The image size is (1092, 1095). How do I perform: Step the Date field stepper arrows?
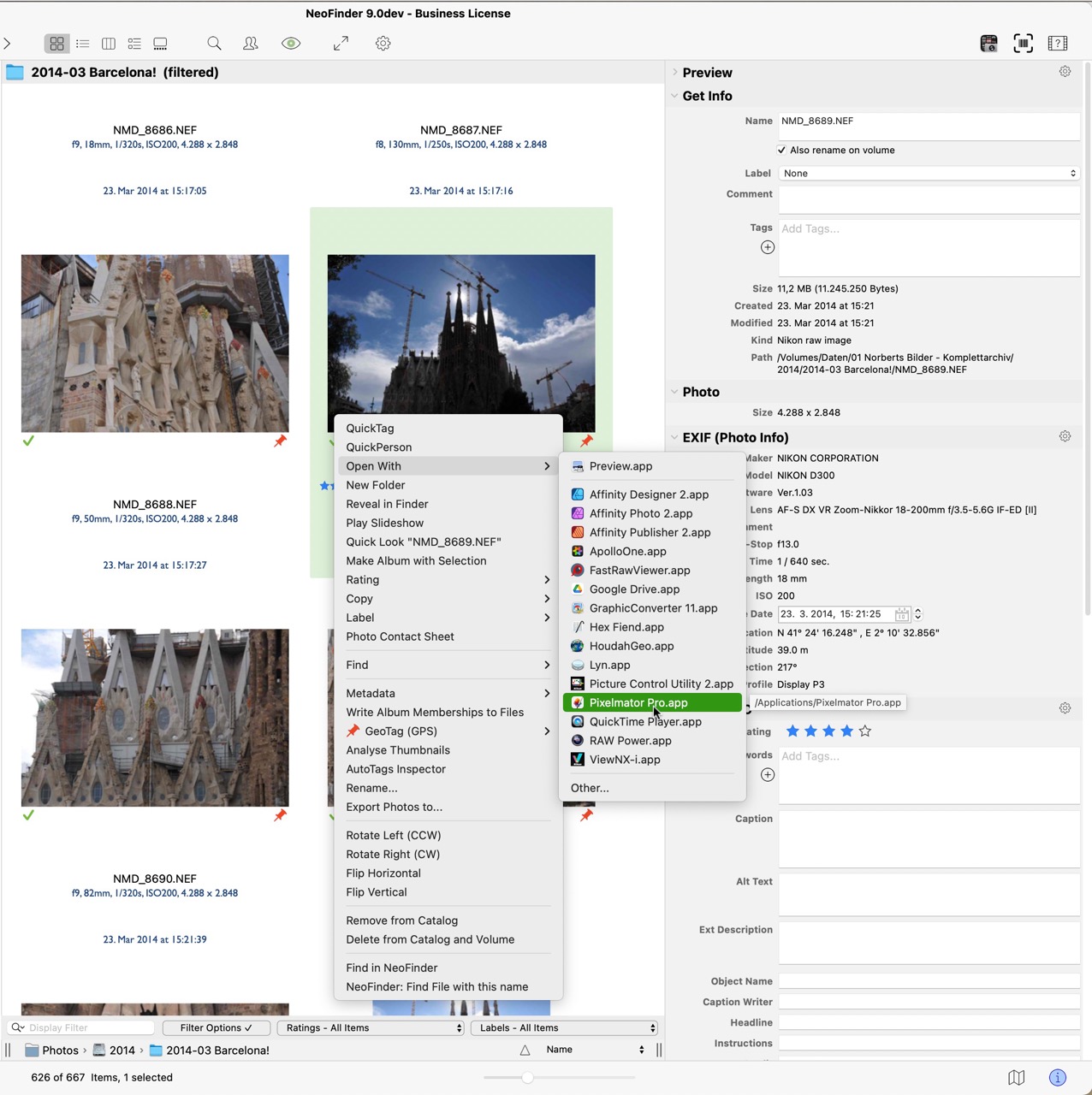[918, 614]
